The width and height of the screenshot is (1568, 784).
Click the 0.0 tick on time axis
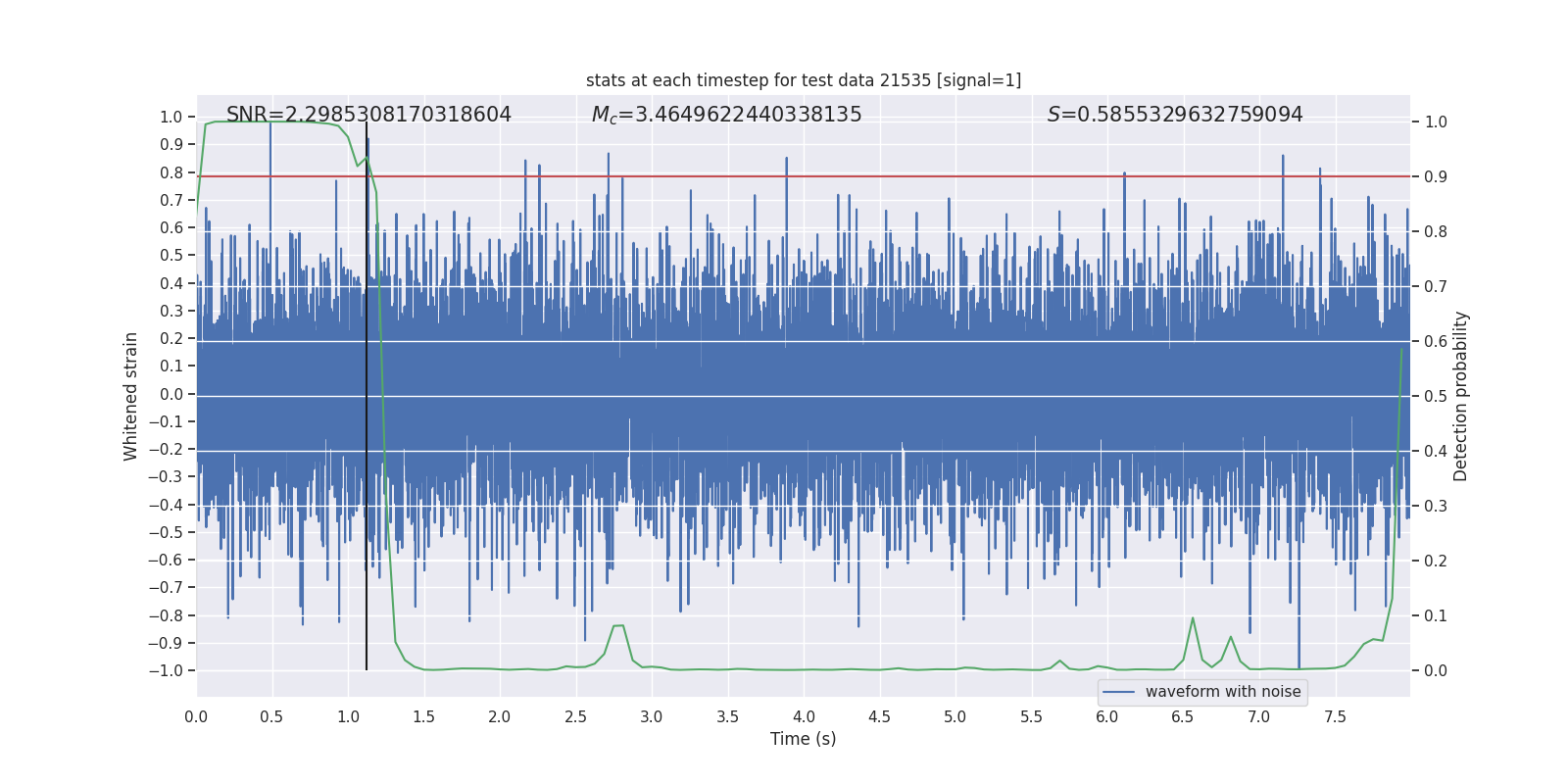pos(196,716)
